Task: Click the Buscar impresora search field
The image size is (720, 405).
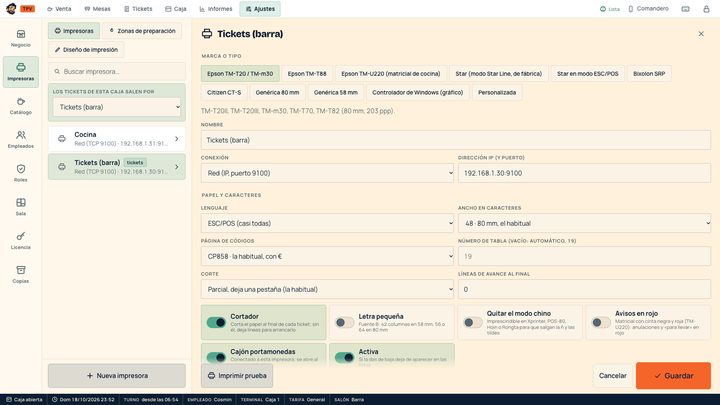Action: 117,72
